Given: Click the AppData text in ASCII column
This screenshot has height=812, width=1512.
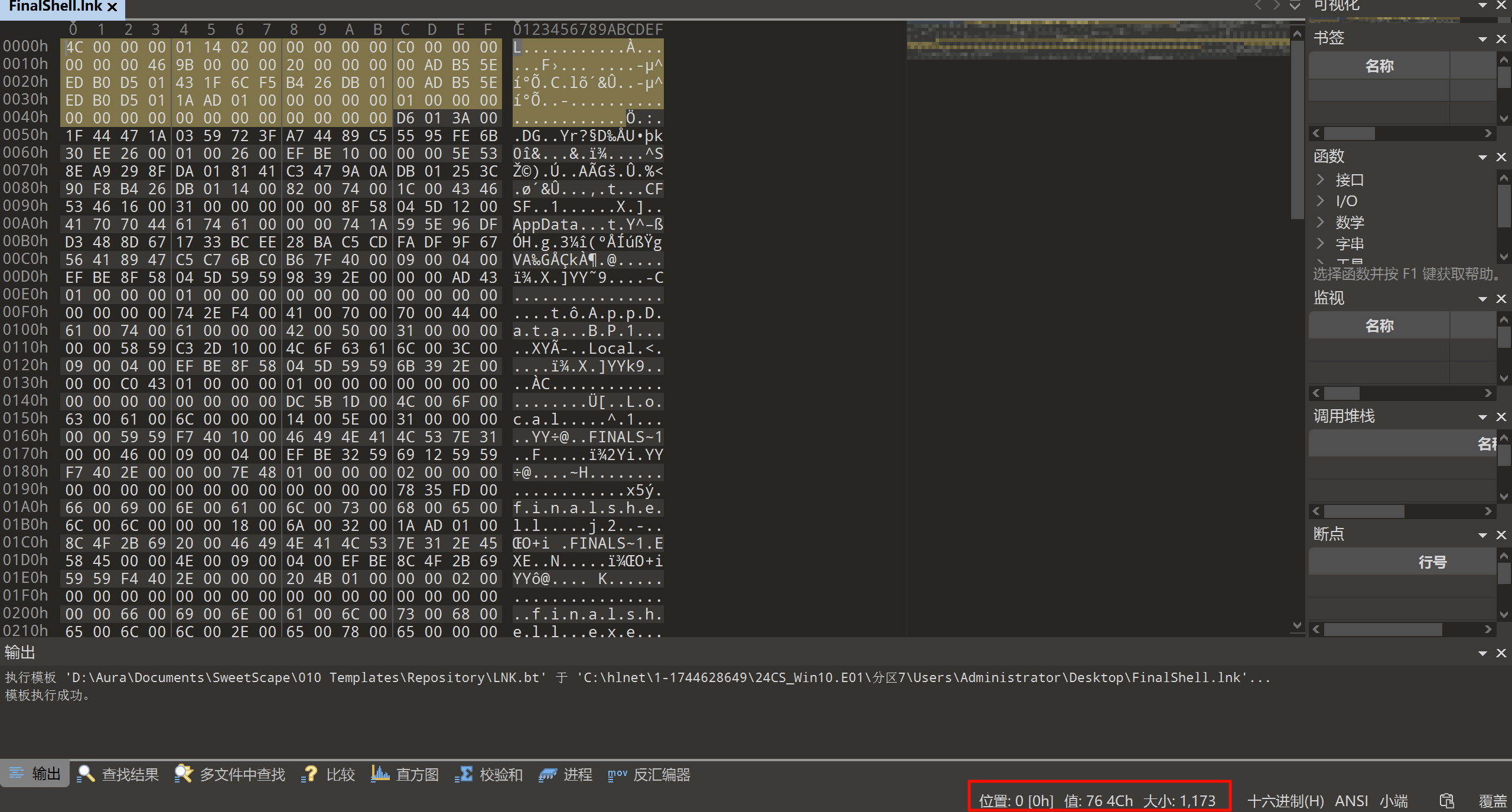Looking at the screenshot, I should (545, 224).
